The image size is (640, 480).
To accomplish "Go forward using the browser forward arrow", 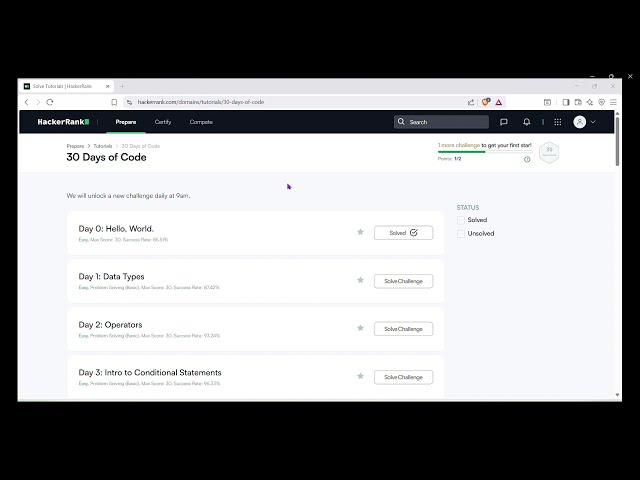I will coord(38,102).
